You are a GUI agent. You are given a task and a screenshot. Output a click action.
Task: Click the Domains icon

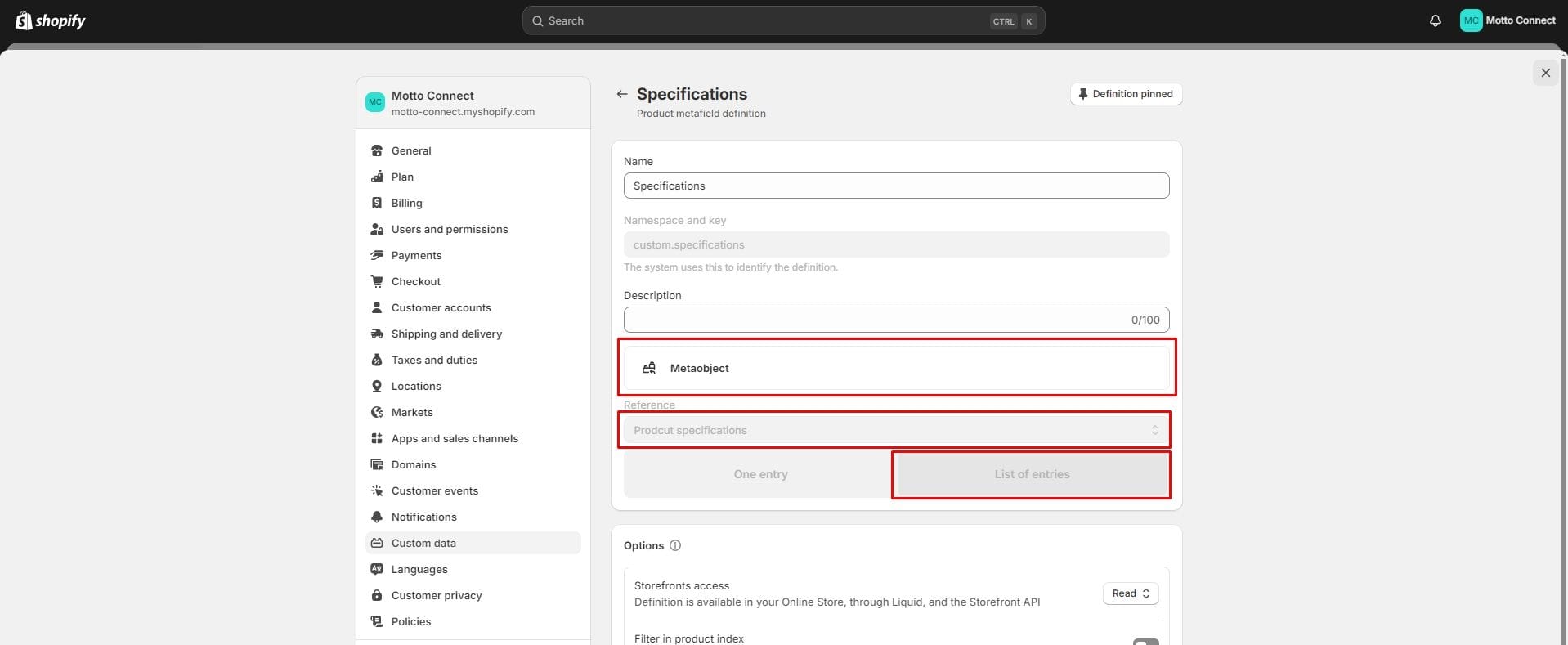pos(377,464)
